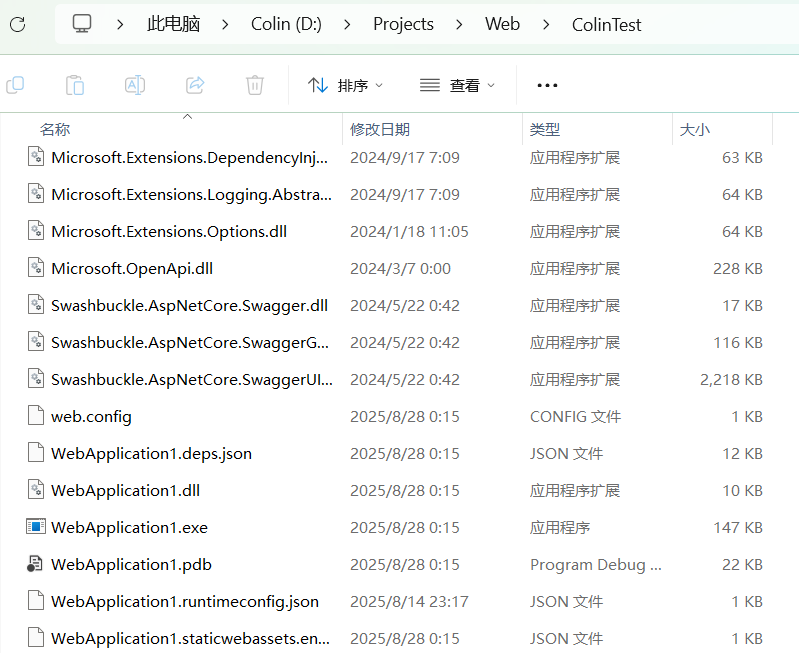The image size is (799, 662).
Task: Click the WebApplication1.deps.json file icon
Action: pyautogui.click(x=36, y=453)
